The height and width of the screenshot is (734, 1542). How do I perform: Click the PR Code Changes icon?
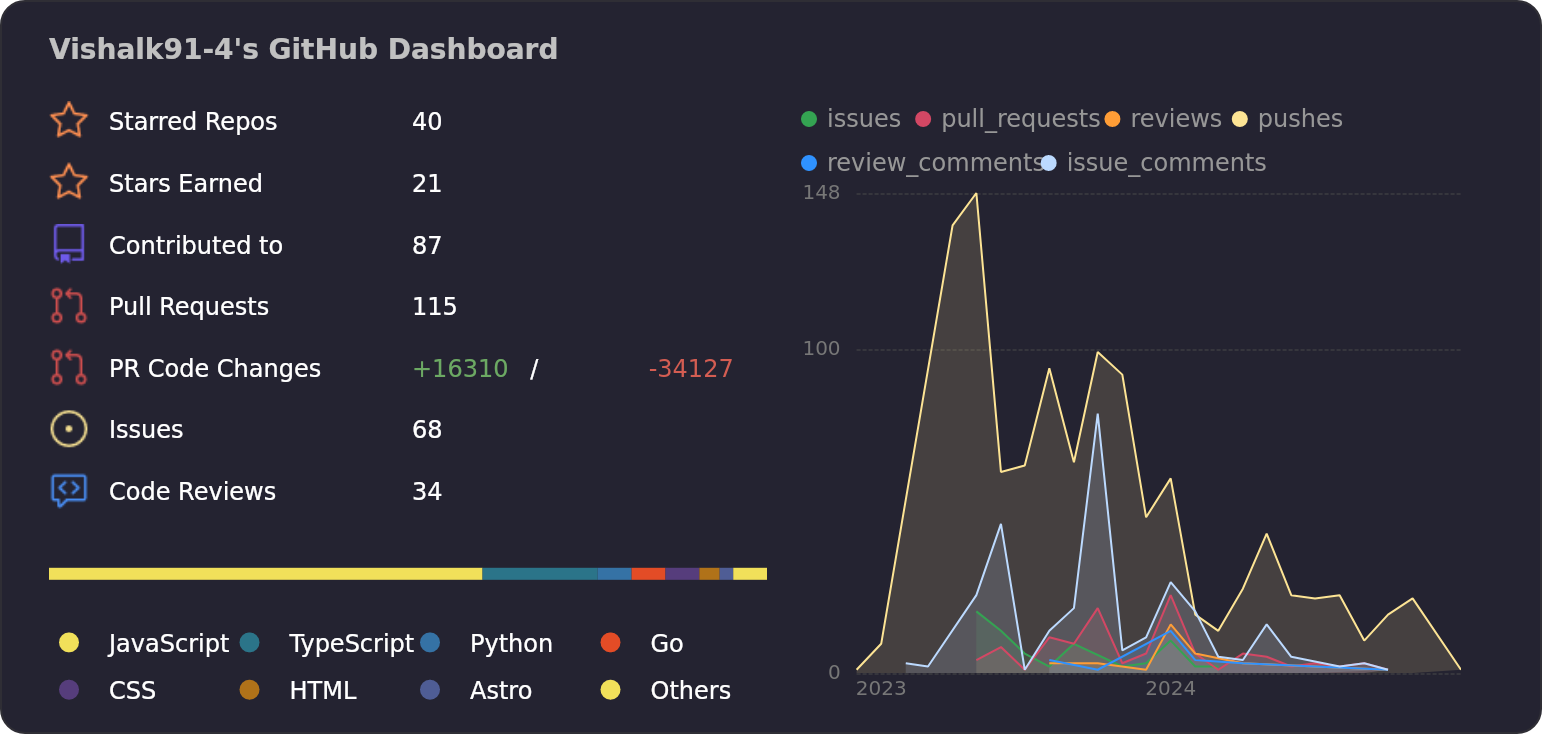pos(69,368)
